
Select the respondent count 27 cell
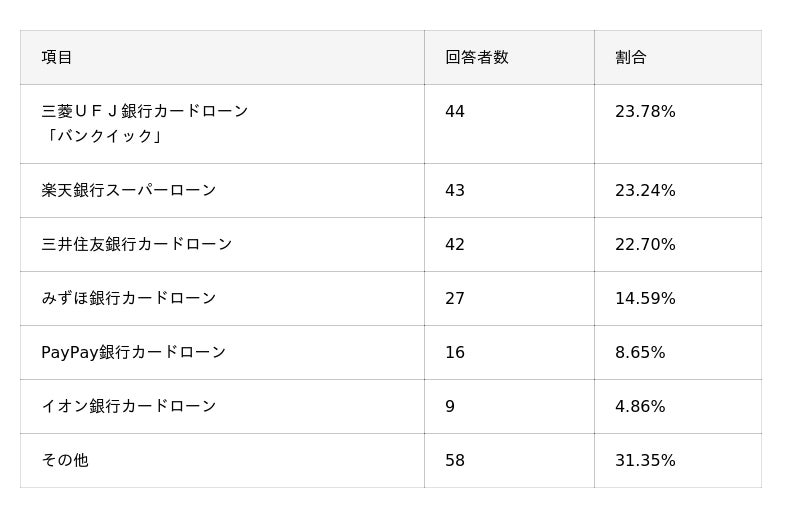(455, 298)
